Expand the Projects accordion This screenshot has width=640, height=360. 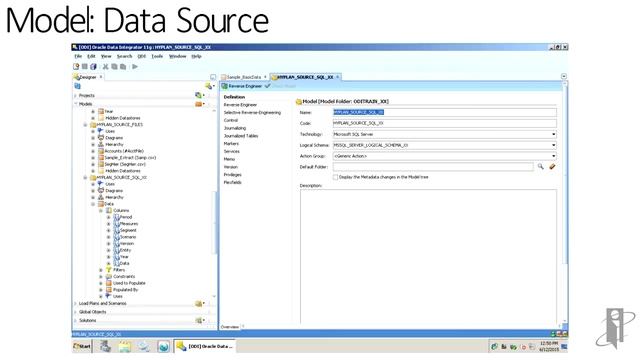click(76, 96)
